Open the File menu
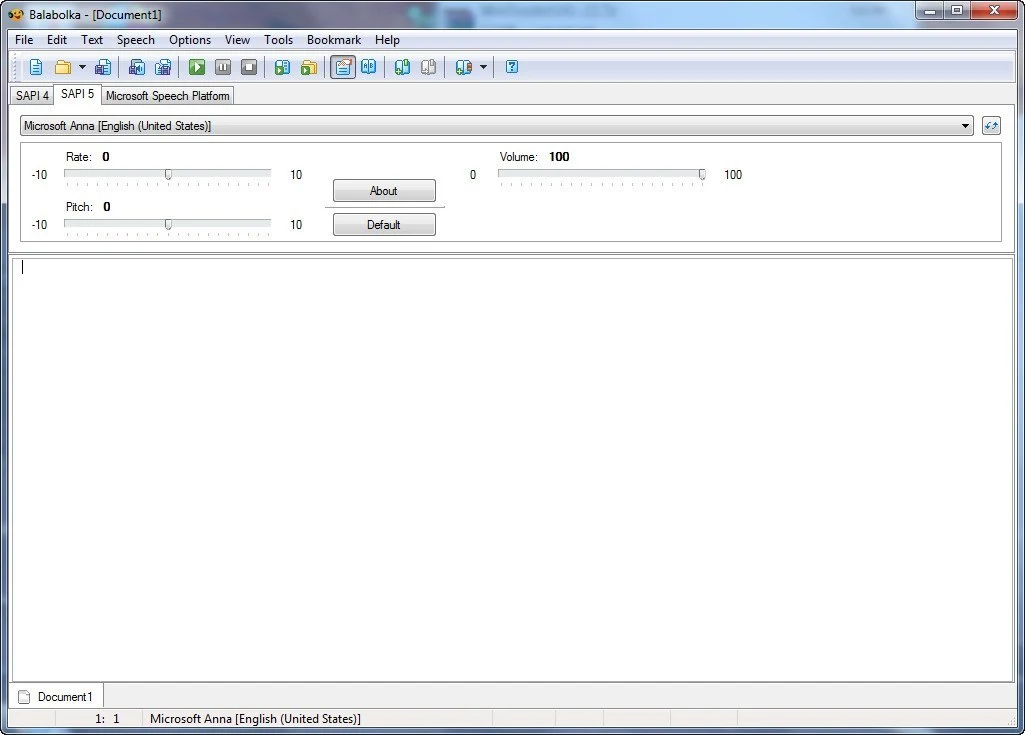The image size is (1025, 735). [x=24, y=40]
